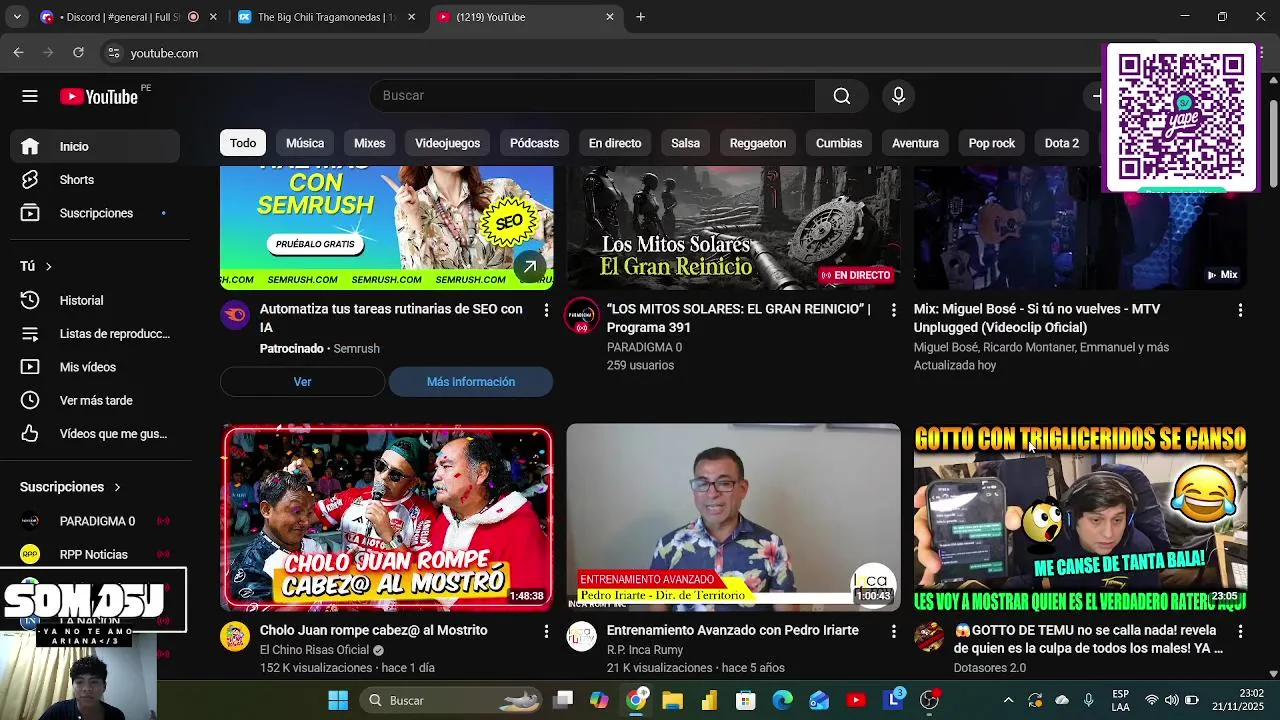Open options for GOTTO DE TEMU video
Viewport: 1280px width, 720px height.
click(1240, 631)
